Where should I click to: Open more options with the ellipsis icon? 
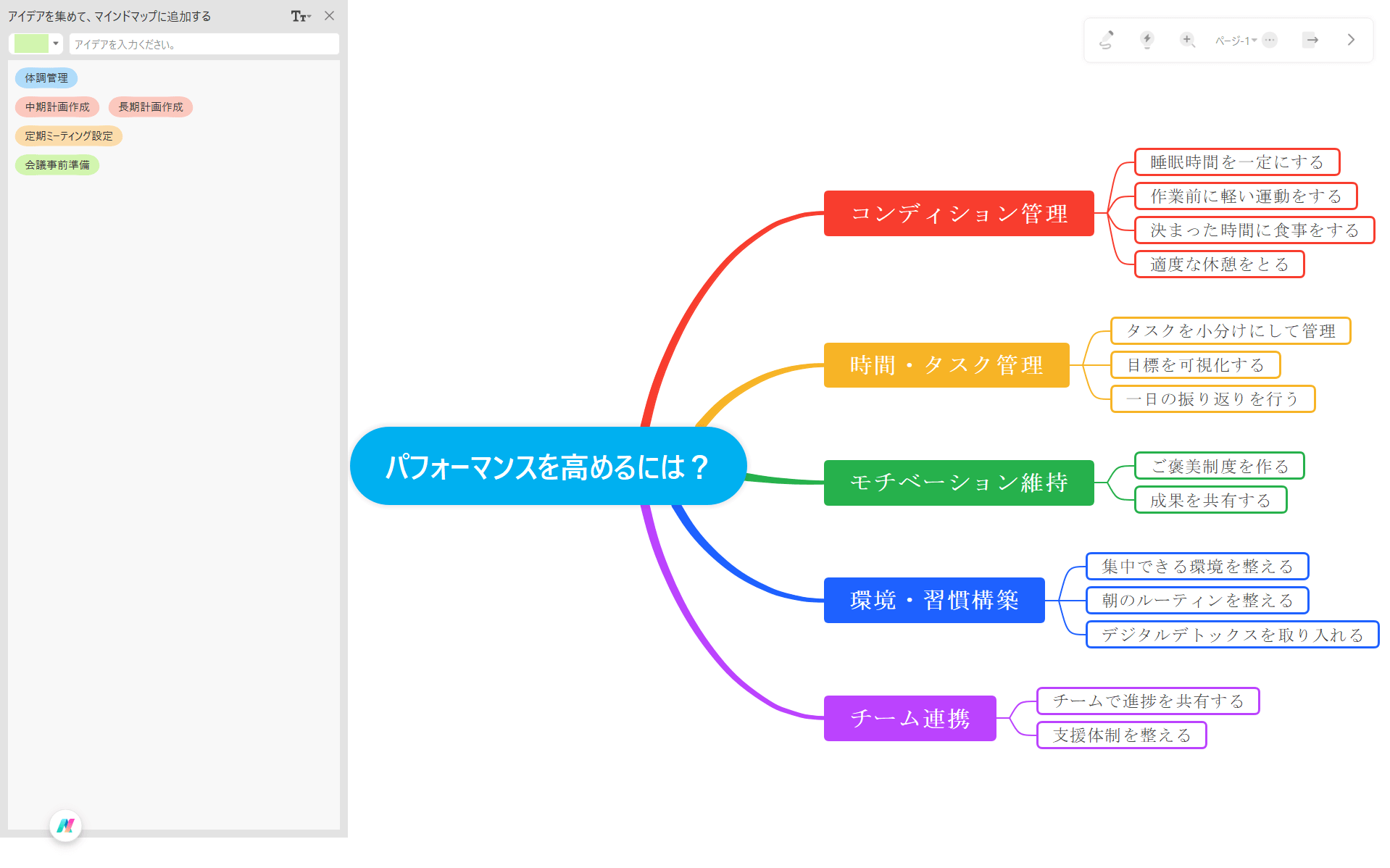[x=1269, y=40]
